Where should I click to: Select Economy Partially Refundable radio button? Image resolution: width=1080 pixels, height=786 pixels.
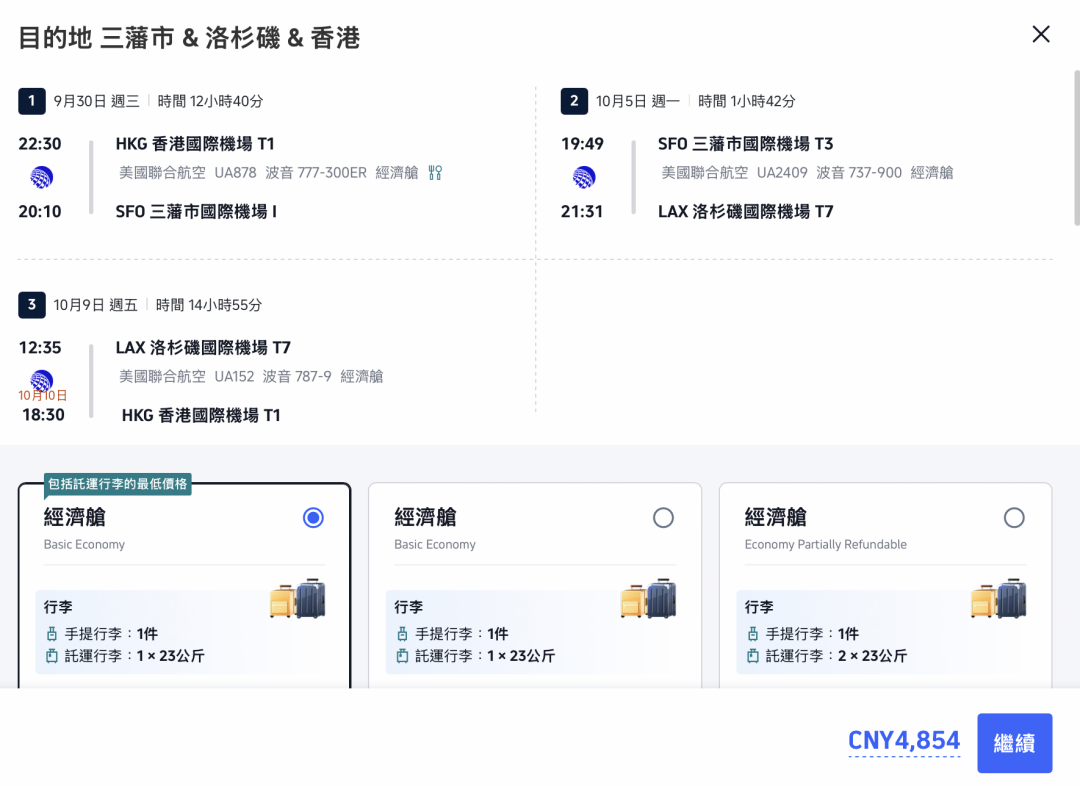click(x=1014, y=517)
